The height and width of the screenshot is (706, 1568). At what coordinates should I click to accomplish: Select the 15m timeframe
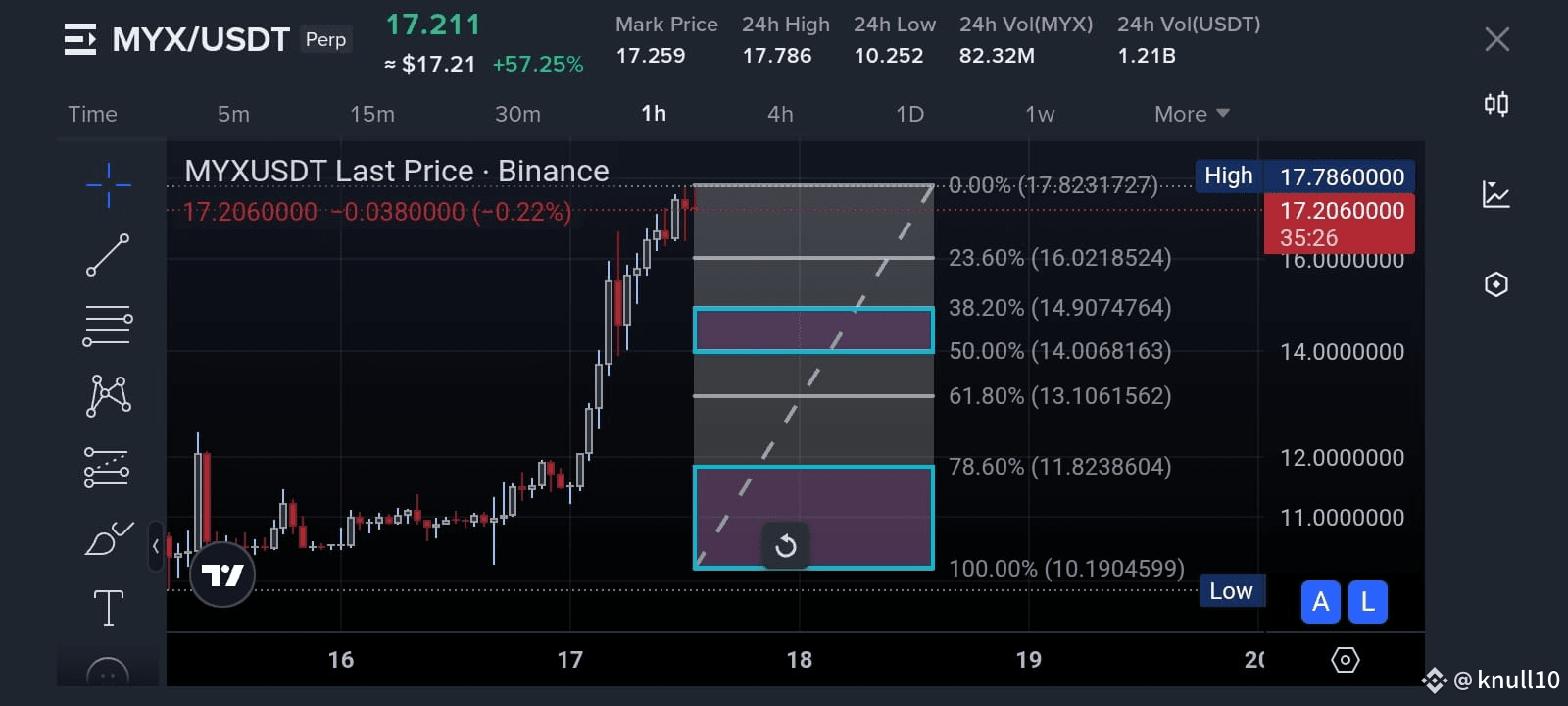pos(372,114)
